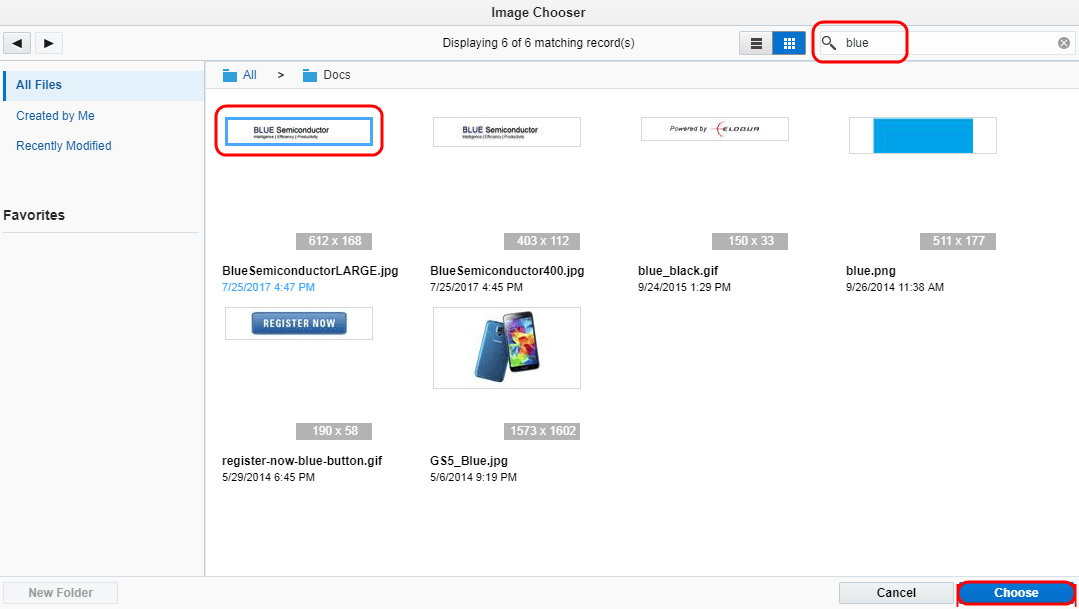Image resolution: width=1079 pixels, height=609 pixels.
Task: Toggle grid view display mode
Action: click(x=788, y=42)
